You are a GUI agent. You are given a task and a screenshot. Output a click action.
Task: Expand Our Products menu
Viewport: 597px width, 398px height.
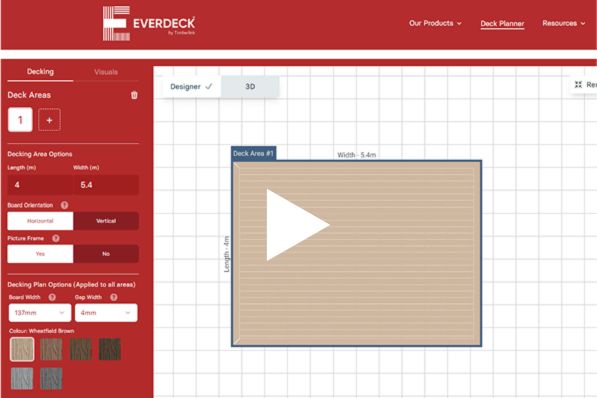[x=435, y=23]
